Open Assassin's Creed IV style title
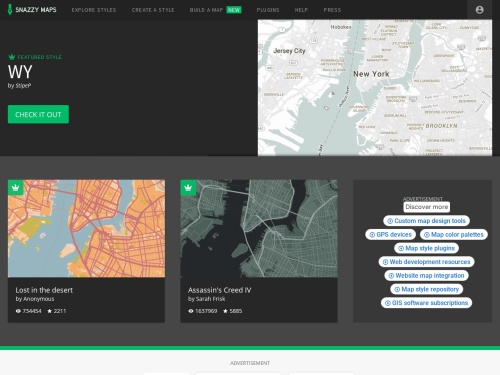This screenshot has height=375, width=500. pos(219,290)
